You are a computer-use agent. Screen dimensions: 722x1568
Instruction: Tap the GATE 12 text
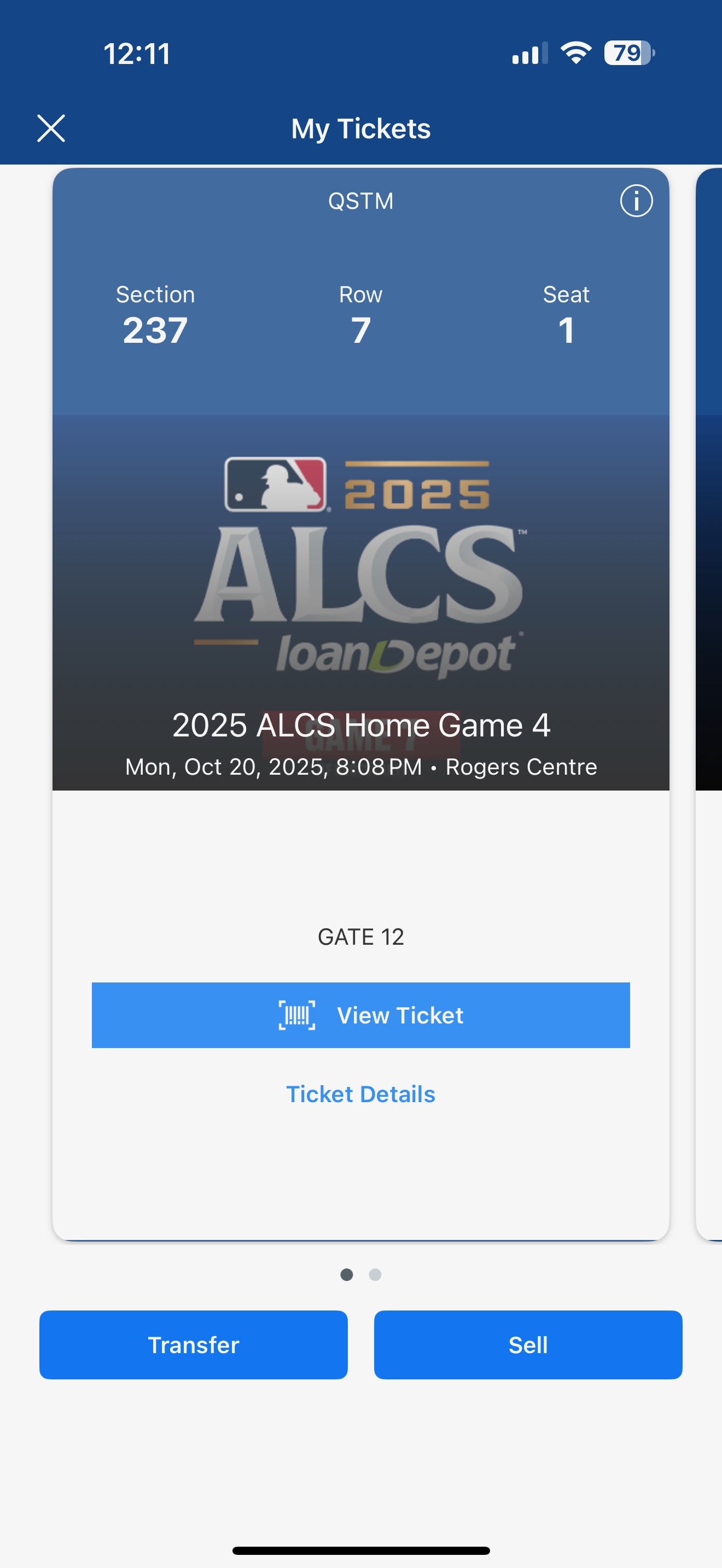(361, 937)
